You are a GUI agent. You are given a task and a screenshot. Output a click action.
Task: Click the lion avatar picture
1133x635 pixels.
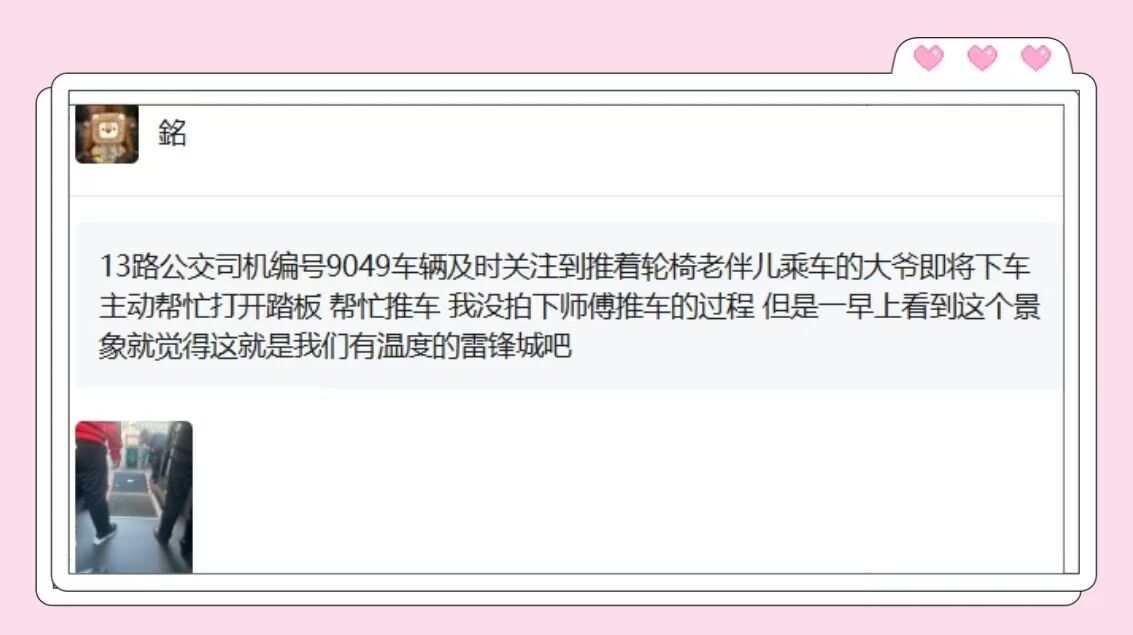click(107, 134)
